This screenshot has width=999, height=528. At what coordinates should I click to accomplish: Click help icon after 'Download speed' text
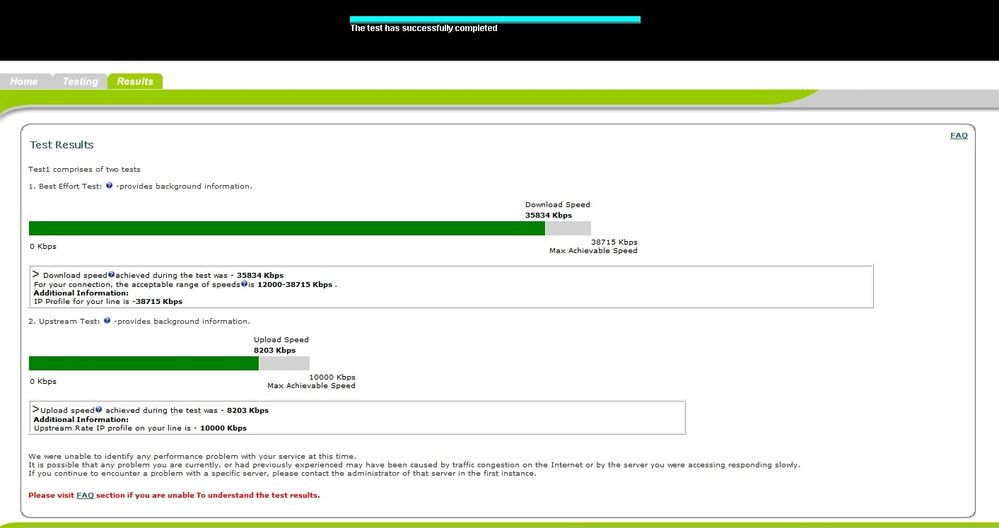(111, 274)
